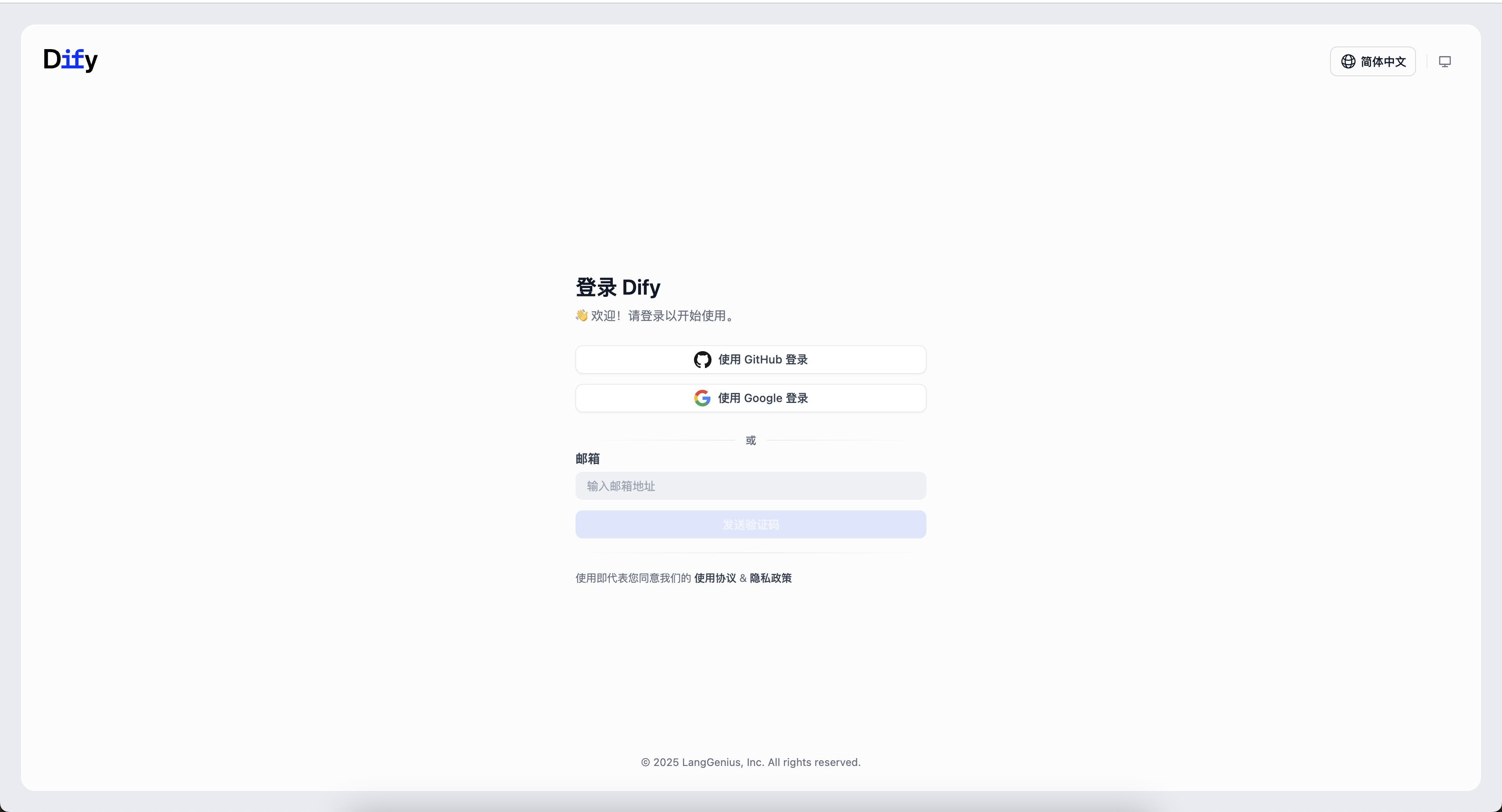Click the Dify logo
Screen dimensions: 1502x812
70,60
